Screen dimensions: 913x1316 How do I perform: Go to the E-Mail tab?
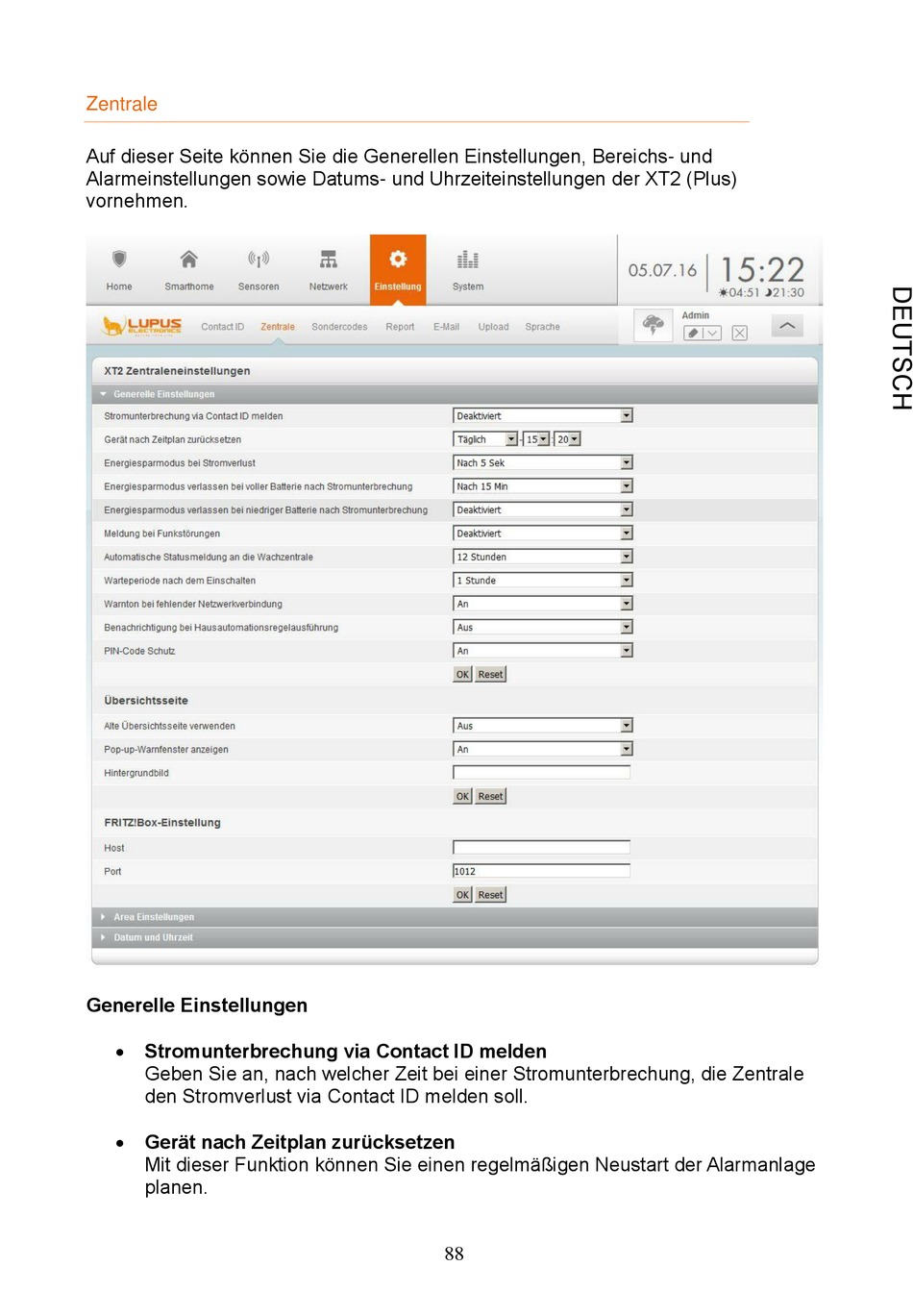click(x=446, y=327)
